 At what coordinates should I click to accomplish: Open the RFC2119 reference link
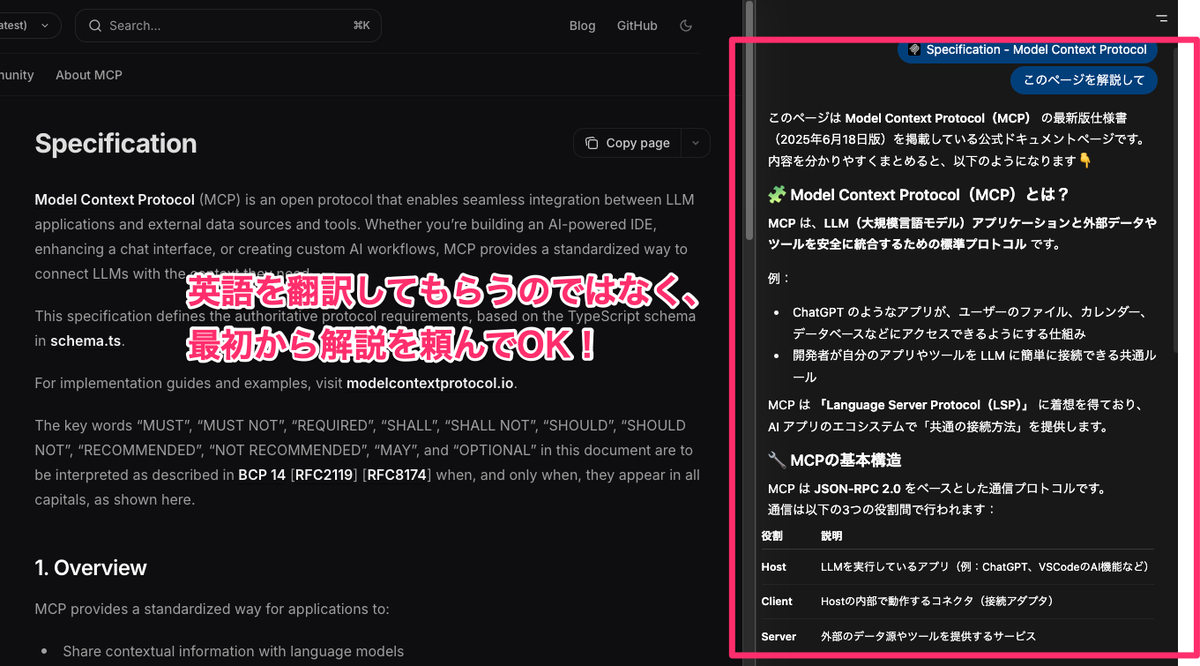pos(324,475)
